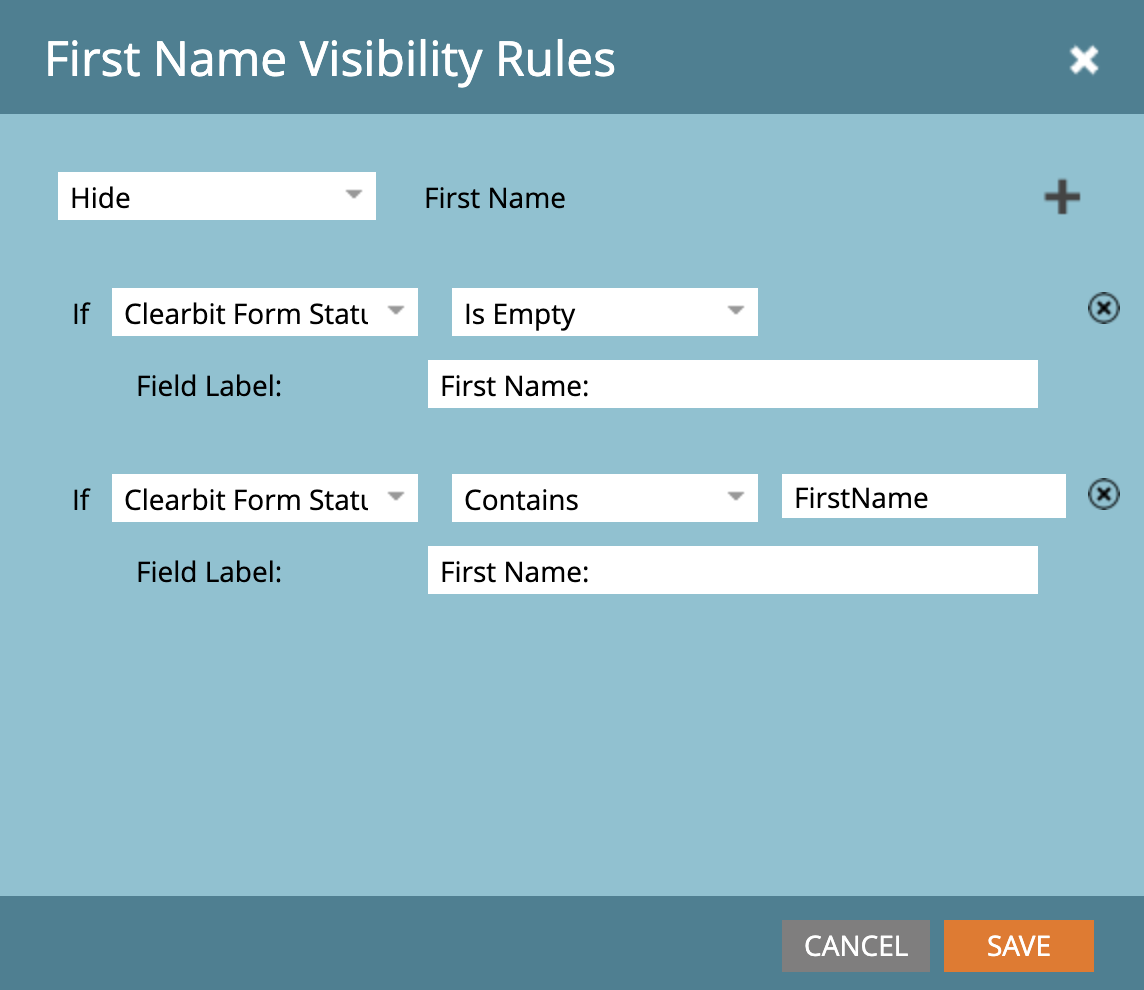
Task: Cancel the visibility rules changes
Action: pos(856,946)
